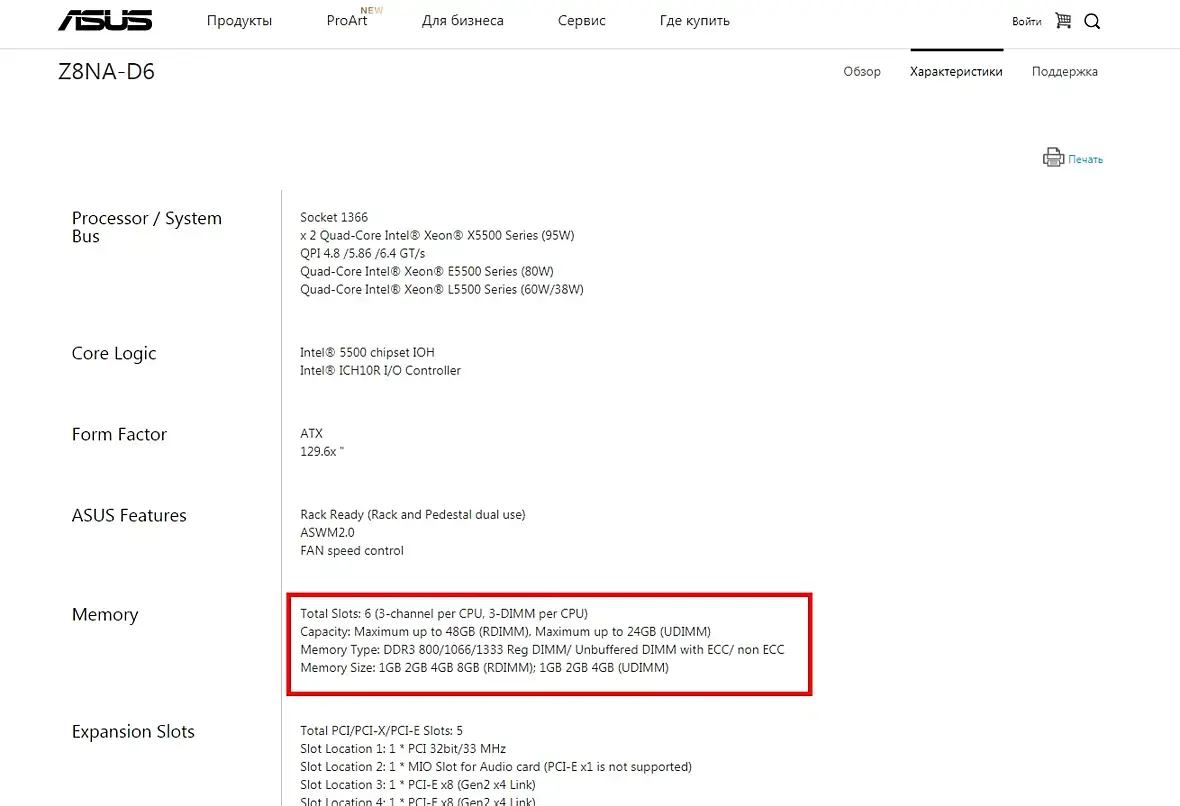The height and width of the screenshot is (806, 1180).
Task: Click the Войти login link
Action: (1026, 21)
